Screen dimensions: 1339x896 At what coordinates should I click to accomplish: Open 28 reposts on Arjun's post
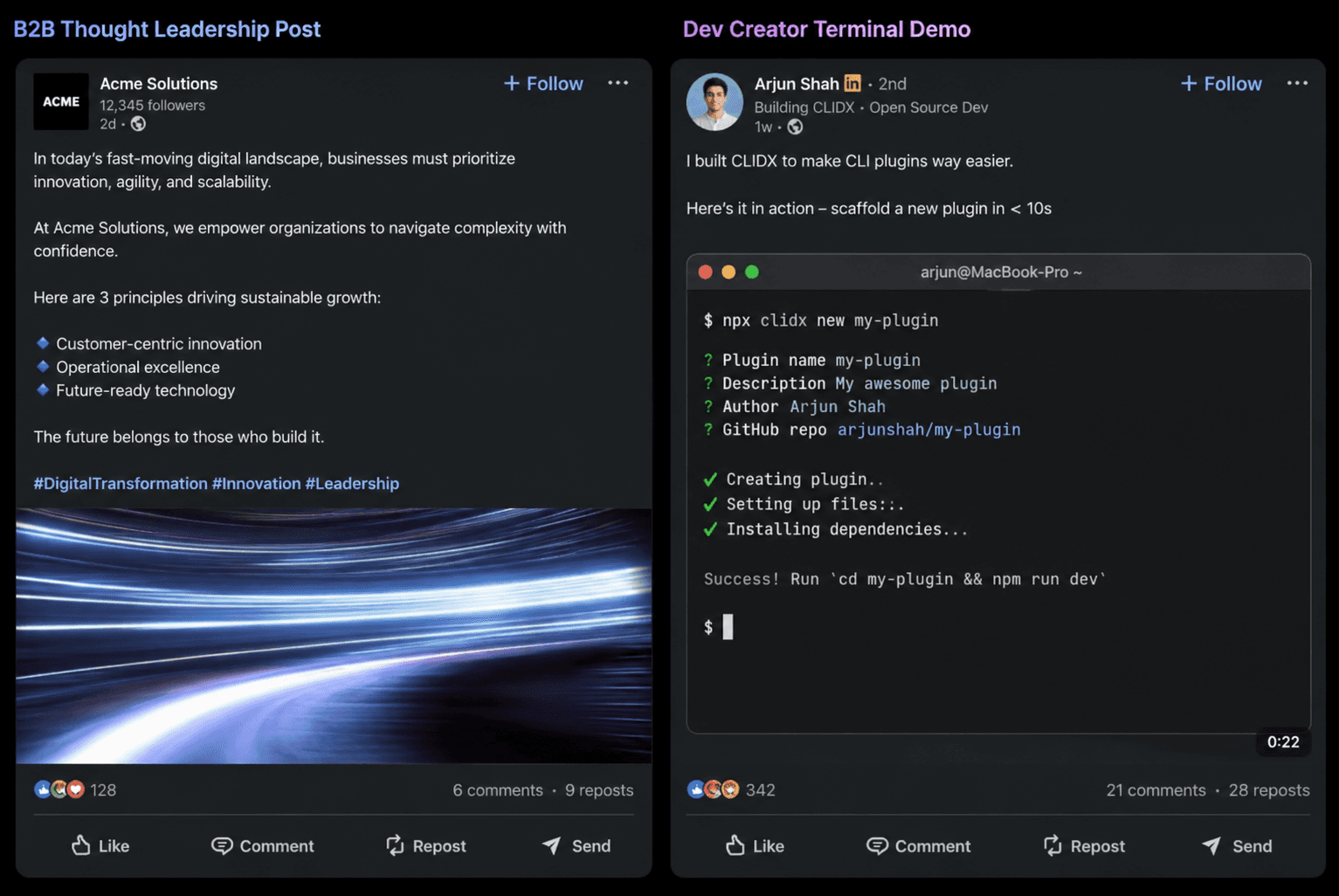tap(1269, 790)
